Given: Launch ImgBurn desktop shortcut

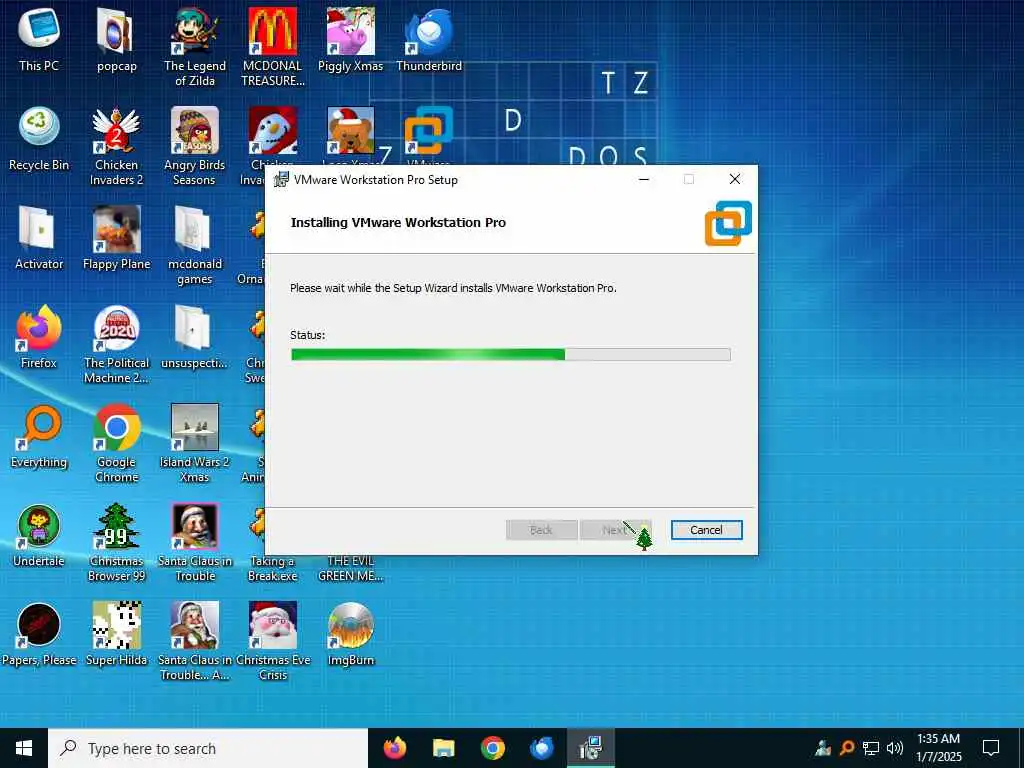Looking at the screenshot, I should point(351,635).
